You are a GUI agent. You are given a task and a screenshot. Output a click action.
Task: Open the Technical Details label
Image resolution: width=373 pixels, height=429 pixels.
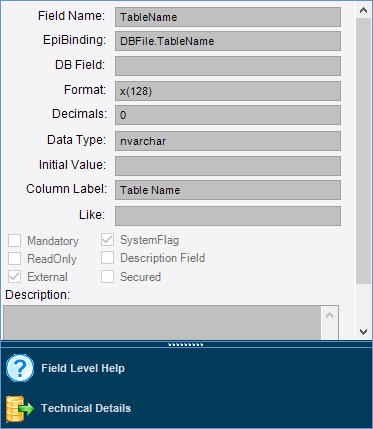pos(86,408)
